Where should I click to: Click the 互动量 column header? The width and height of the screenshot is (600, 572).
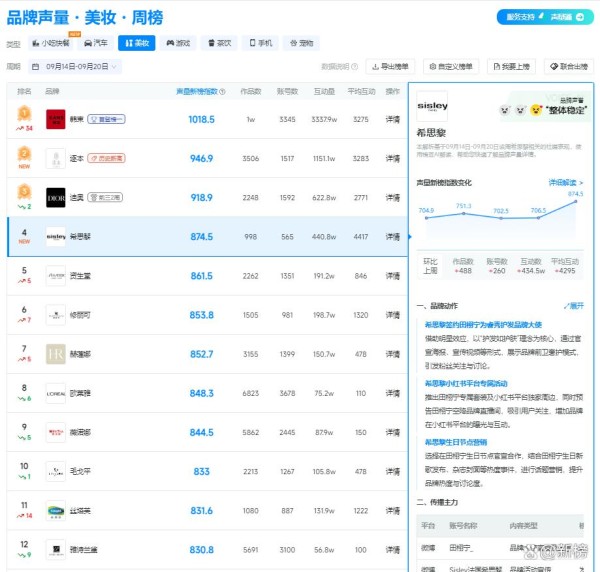(324, 91)
